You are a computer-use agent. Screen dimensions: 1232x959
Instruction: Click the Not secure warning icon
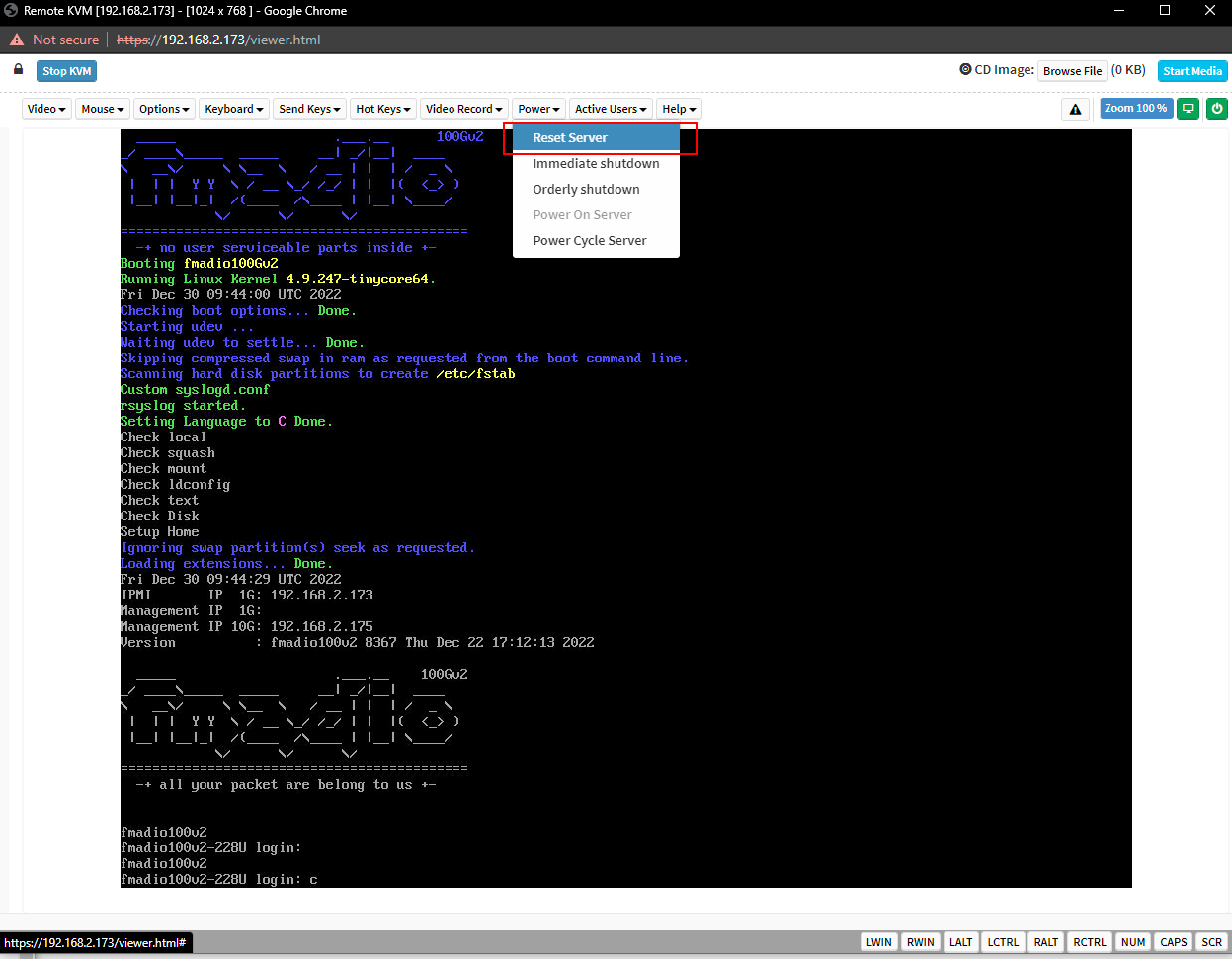coord(17,40)
